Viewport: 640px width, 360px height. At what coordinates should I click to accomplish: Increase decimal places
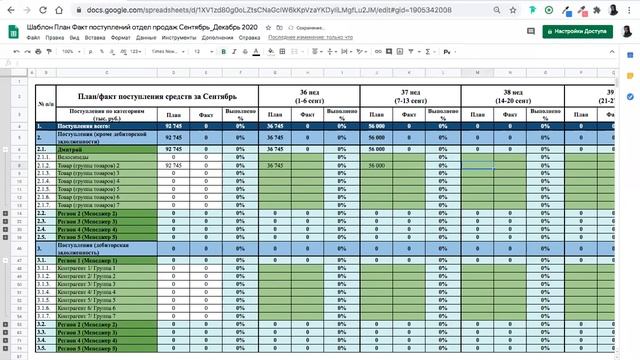tap(123, 52)
